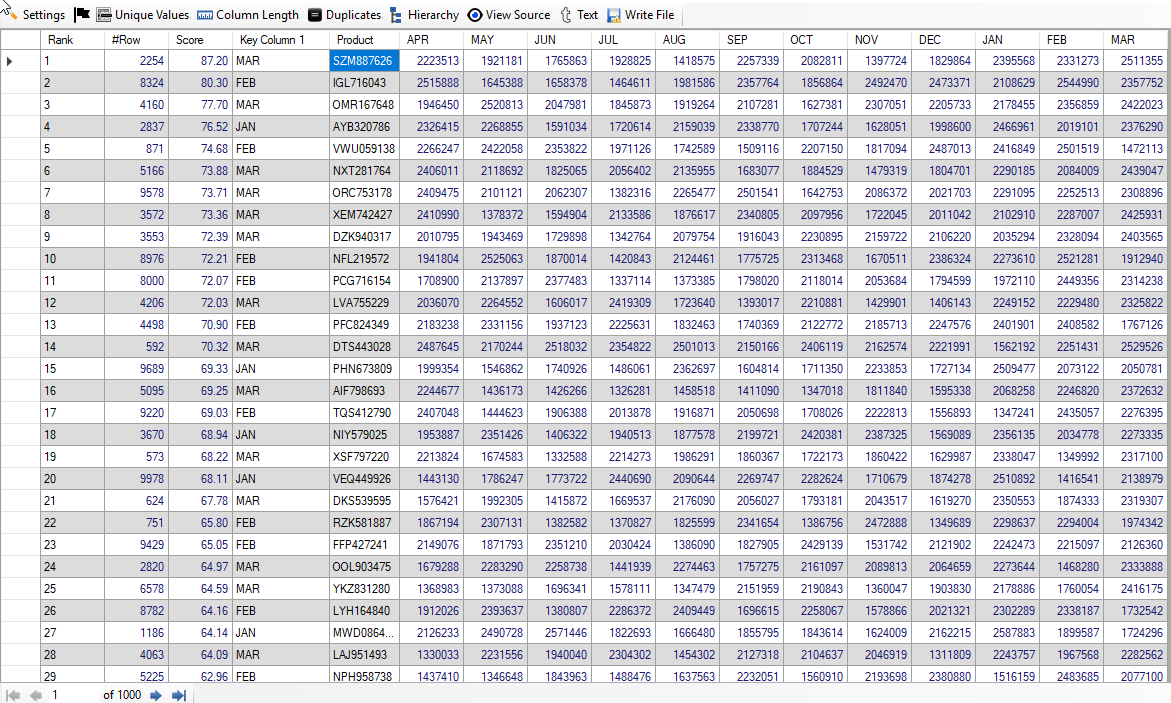Find Duplicates using the toolbar
This screenshot has width=1171, height=703.
coord(344,15)
